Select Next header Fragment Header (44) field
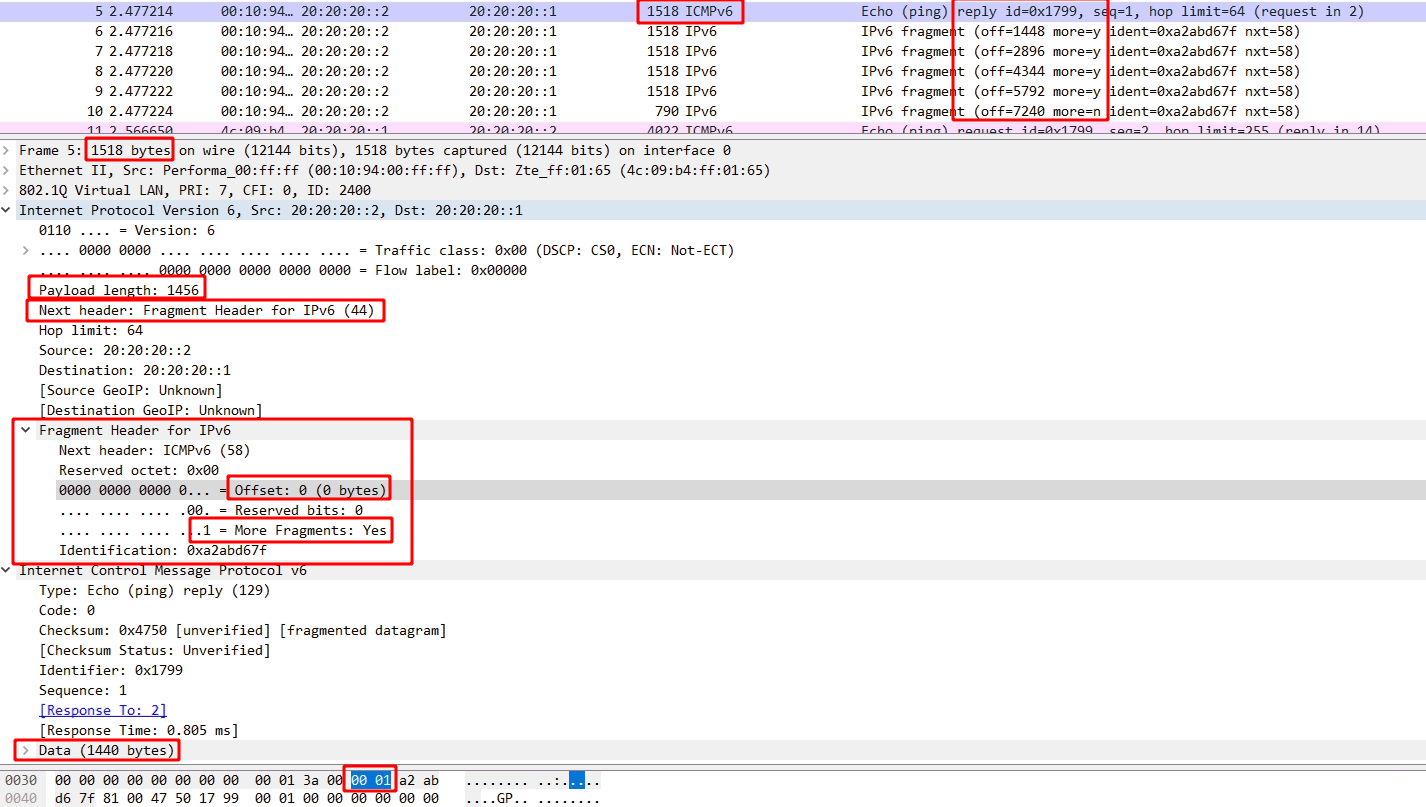This screenshot has height=807, width=1426. coord(207,310)
